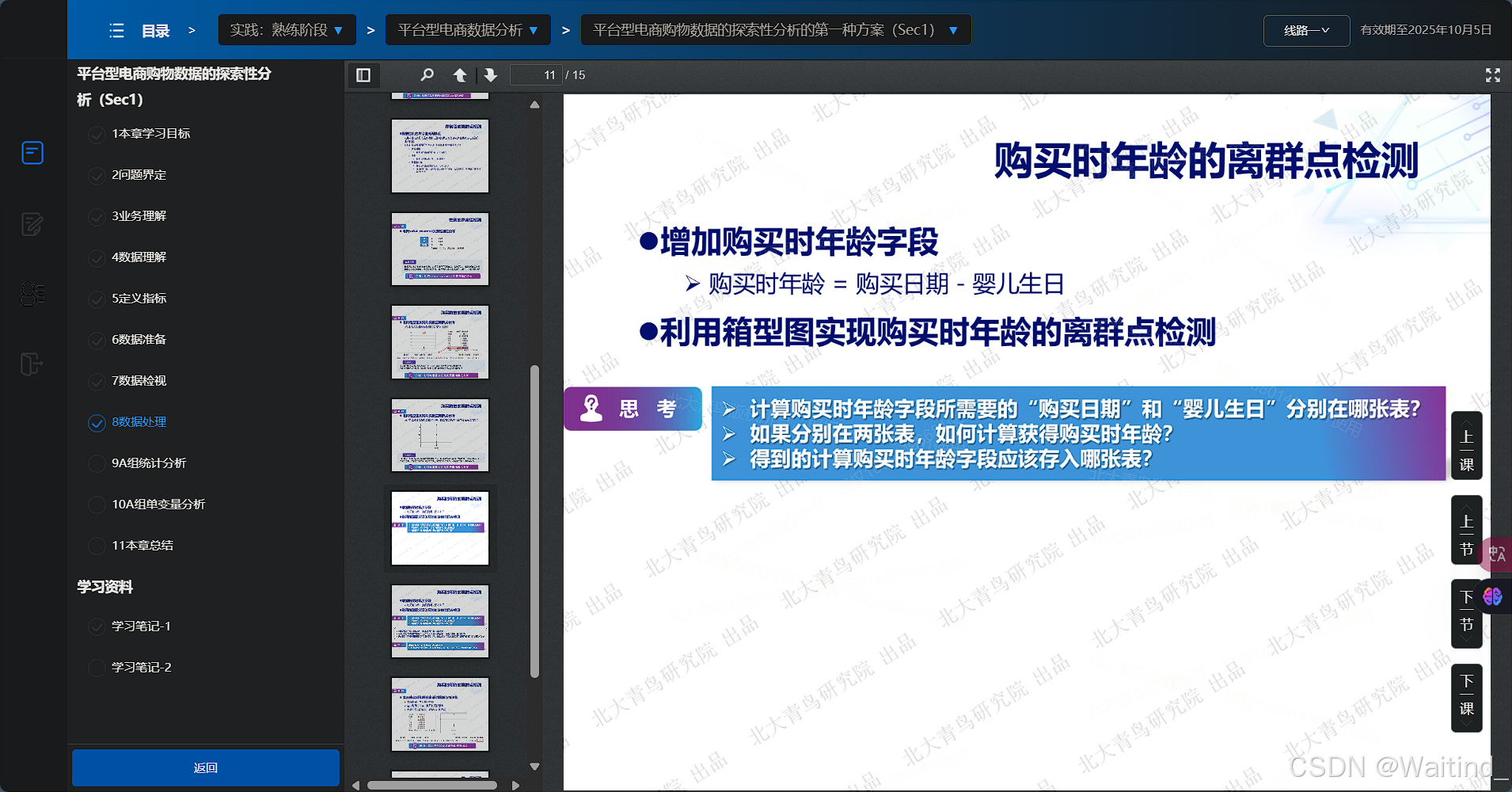Select the highlighted current page thumbnail

click(440, 528)
